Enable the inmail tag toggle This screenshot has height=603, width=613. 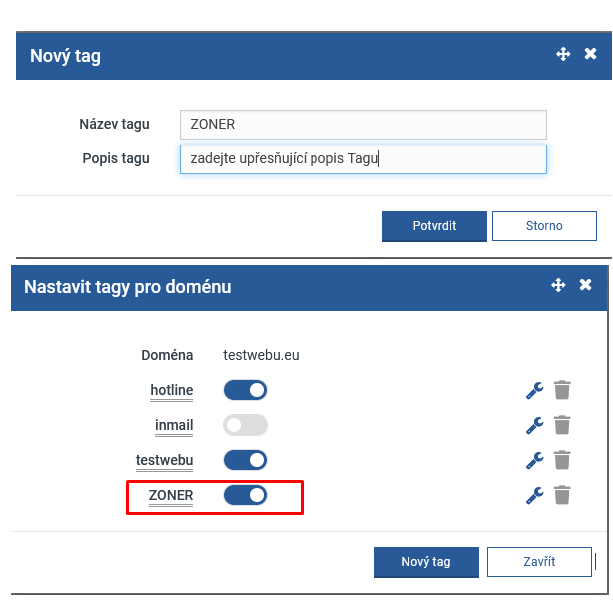coord(245,425)
